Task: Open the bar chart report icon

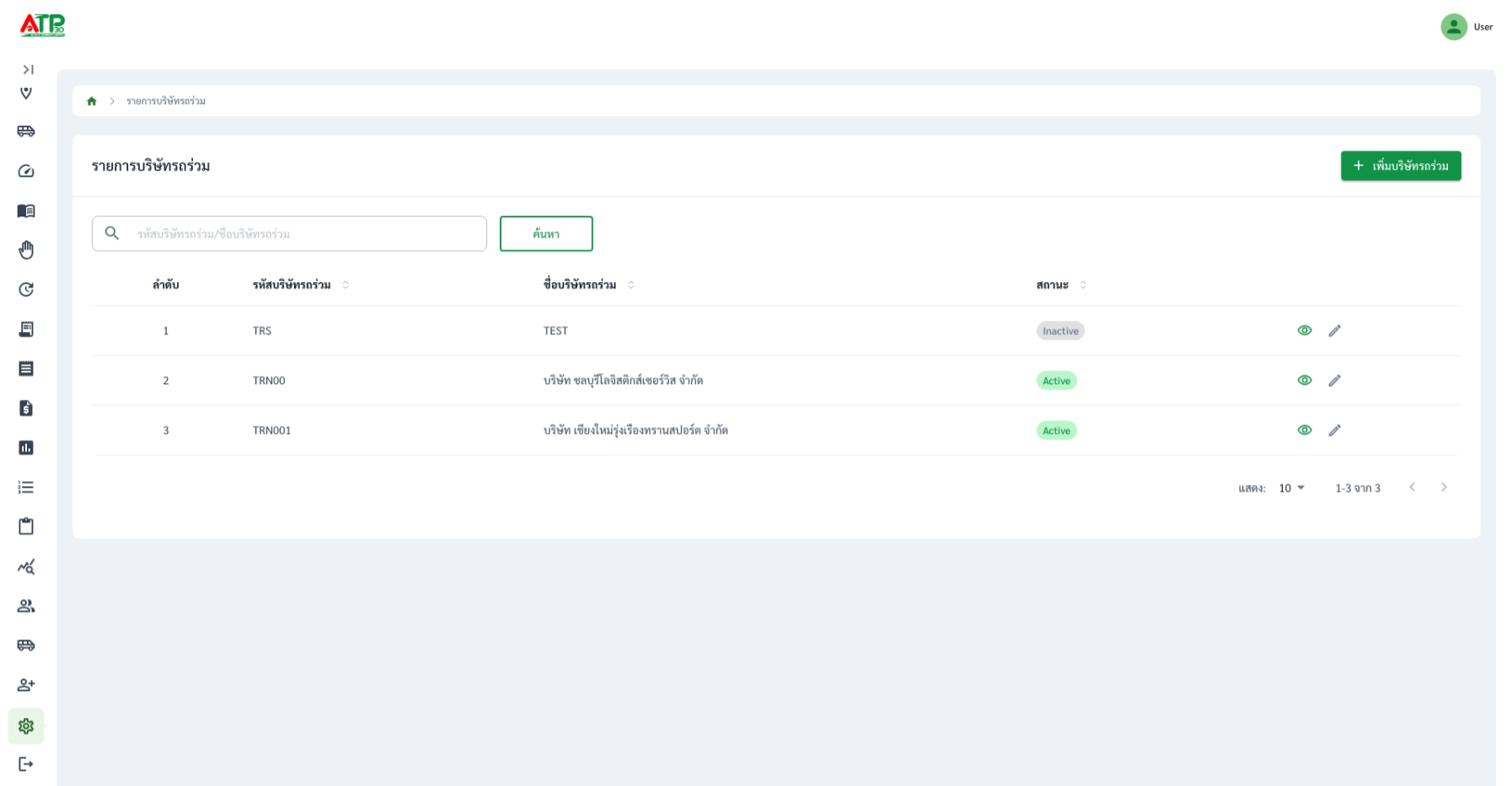Action: pyautogui.click(x=26, y=447)
